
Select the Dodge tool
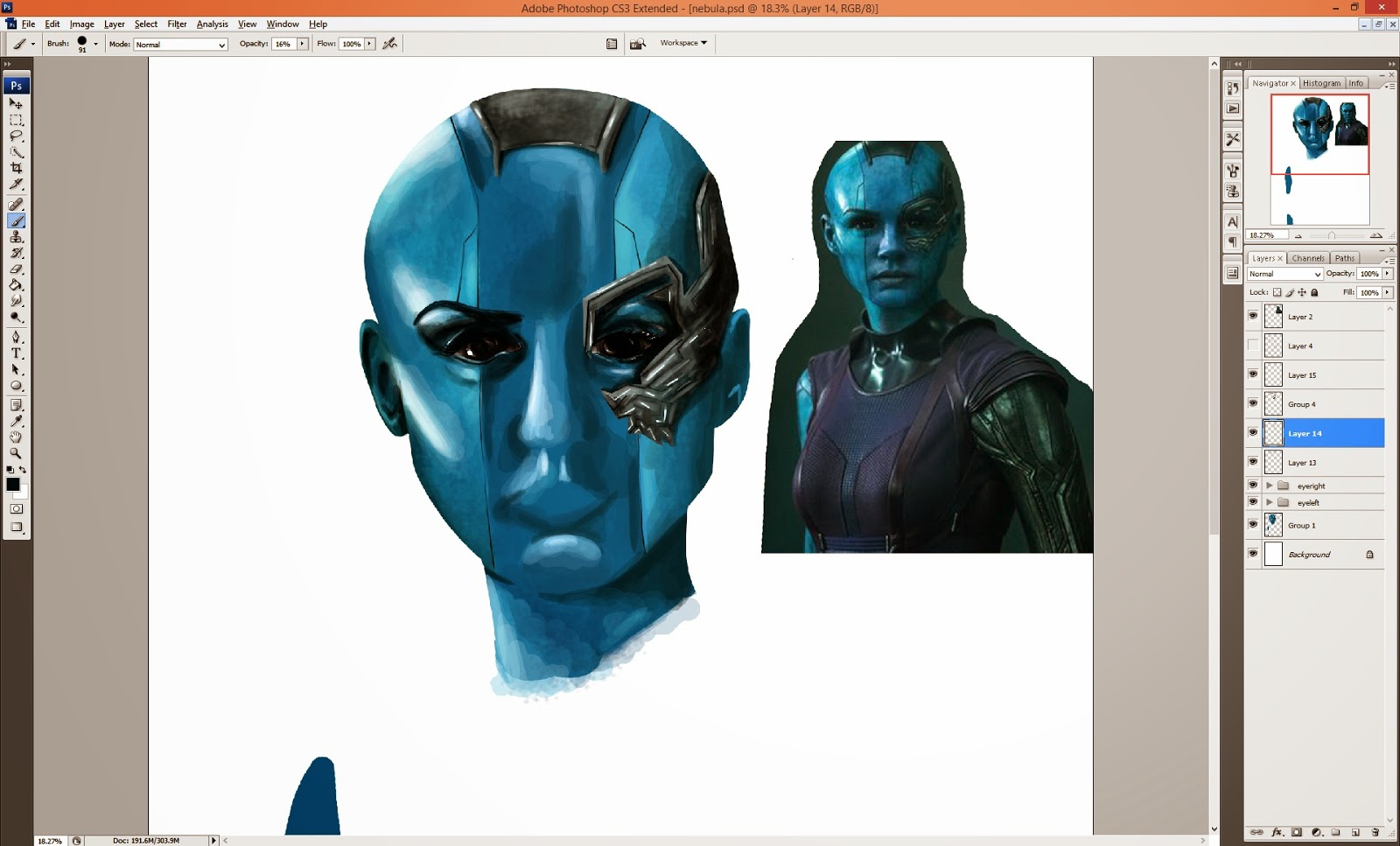[16, 317]
